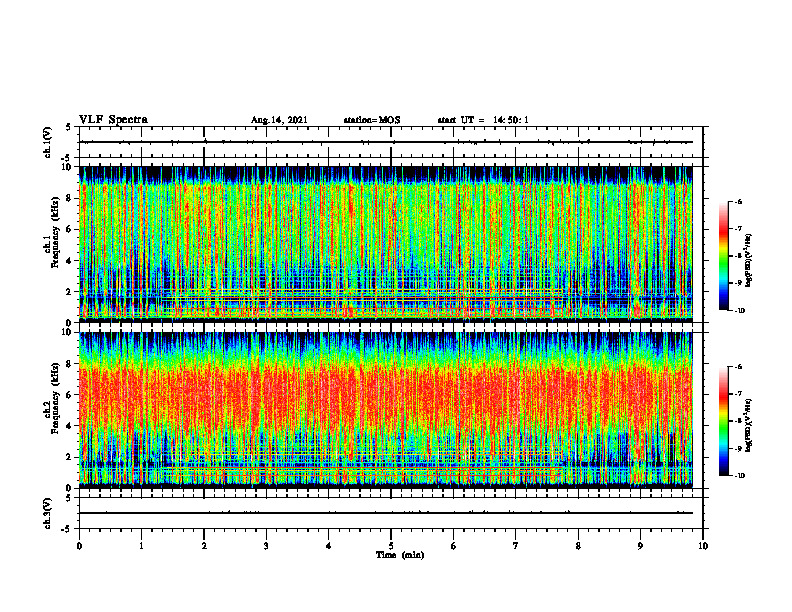Click the '6' kHz tick on ch.1 frequency axis
This screenshot has height=612, width=792.
69,230
